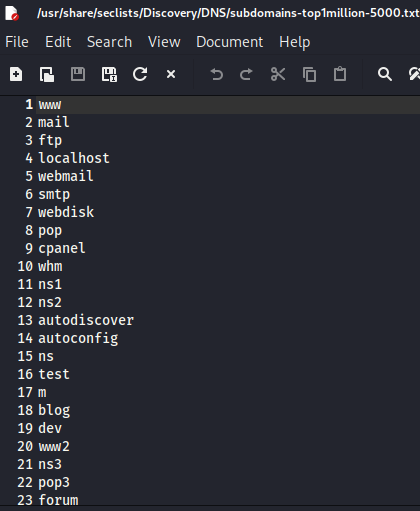Image resolution: width=420 pixels, height=511 pixels.
Task: Open the View menu
Action: pyautogui.click(x=164, y=42)
